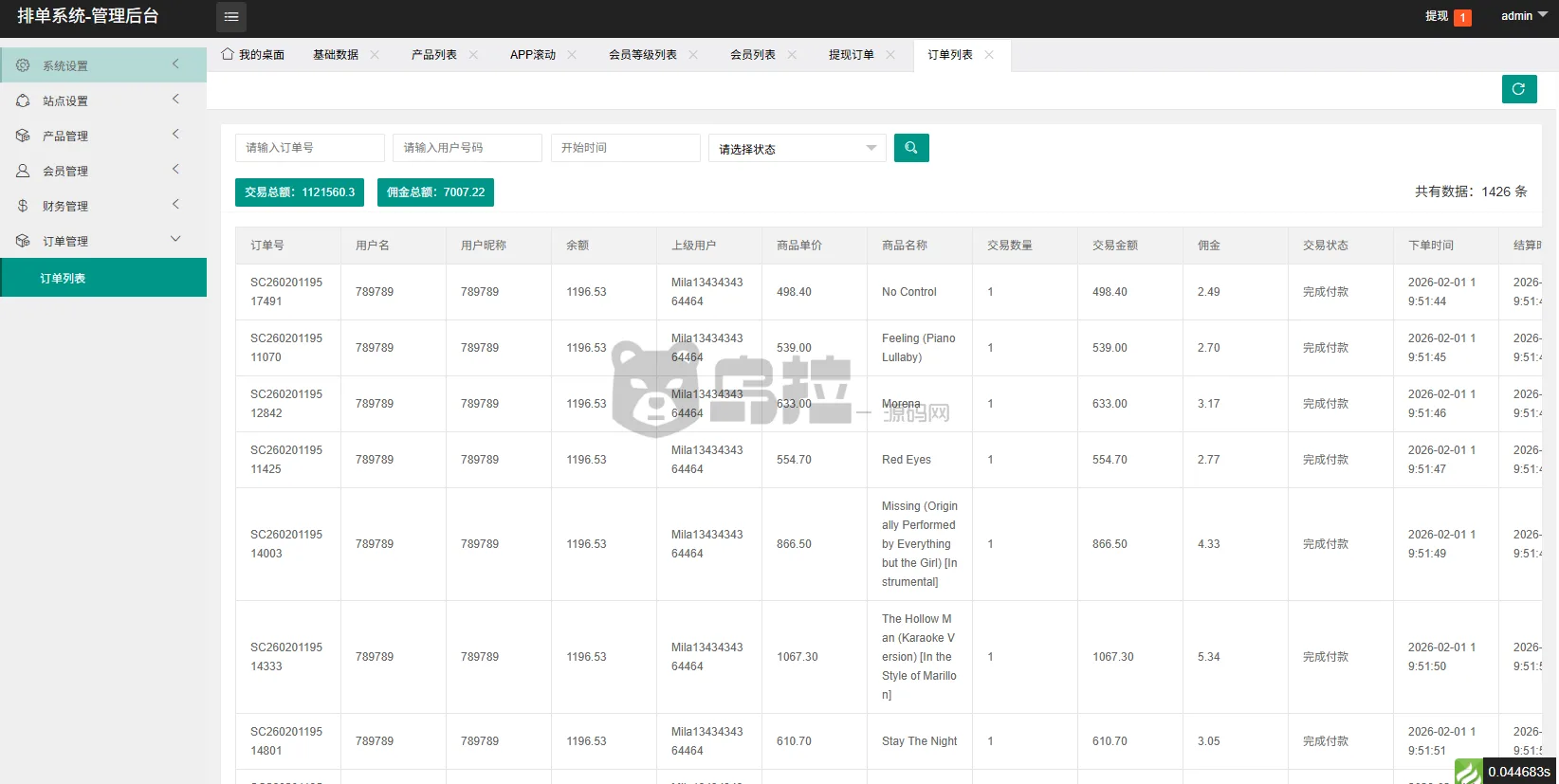
Task: Click the 站点设置 sidebar icon
Action: click(x=23, y=100)
